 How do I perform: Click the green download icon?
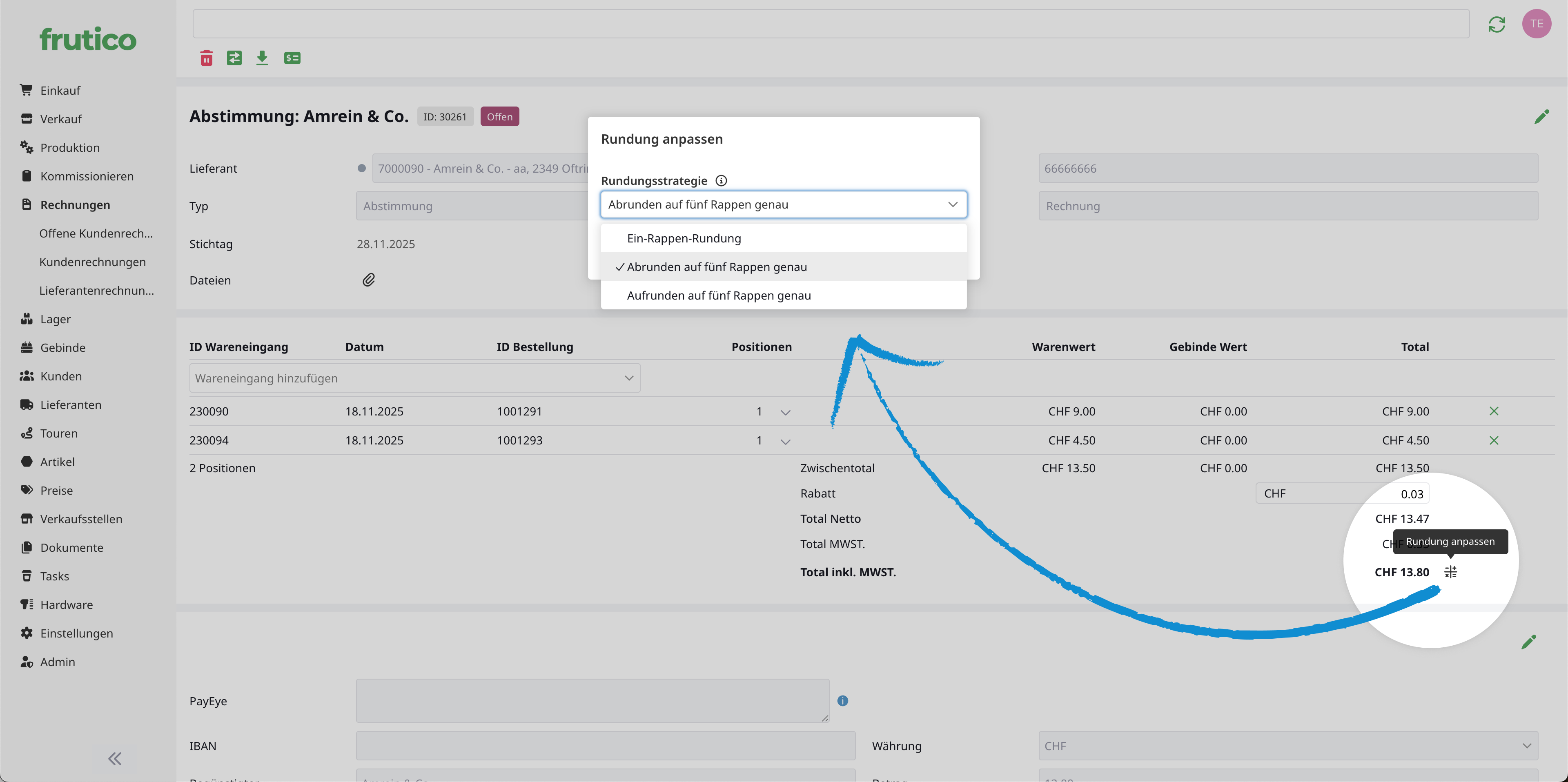262,58
